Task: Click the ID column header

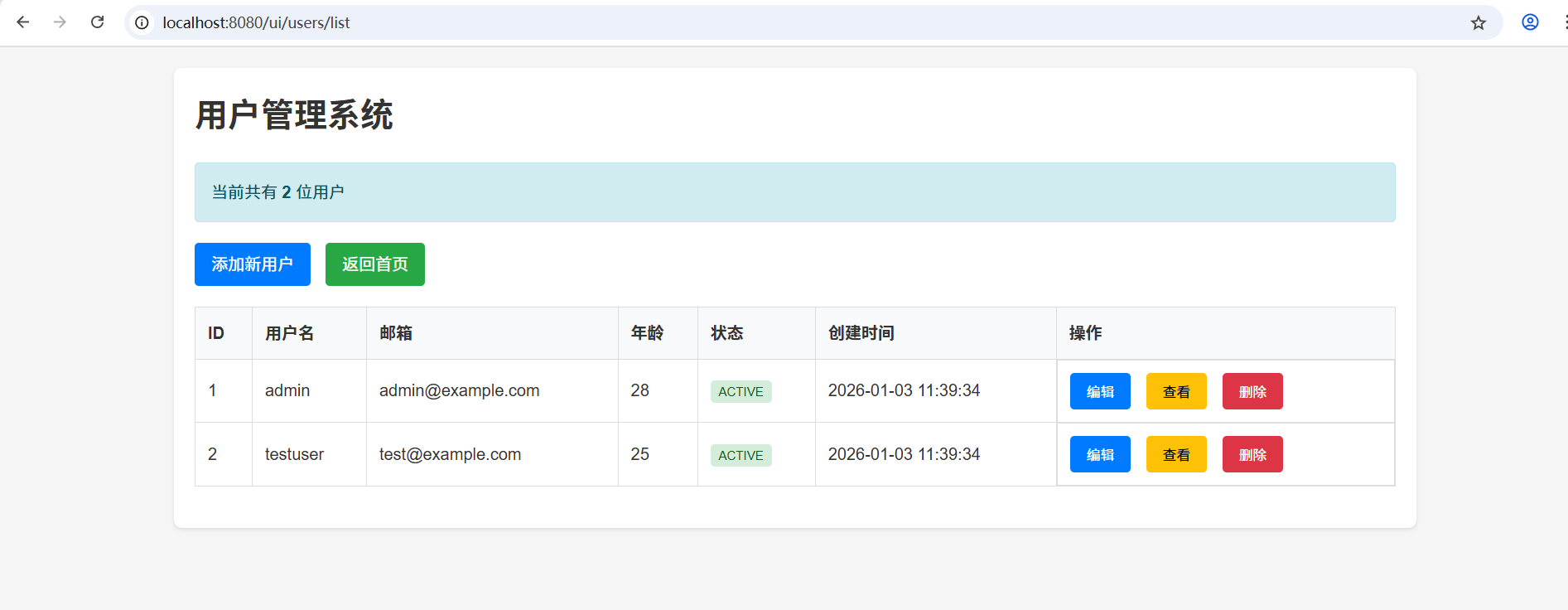Action: click(x=224, y=333)
